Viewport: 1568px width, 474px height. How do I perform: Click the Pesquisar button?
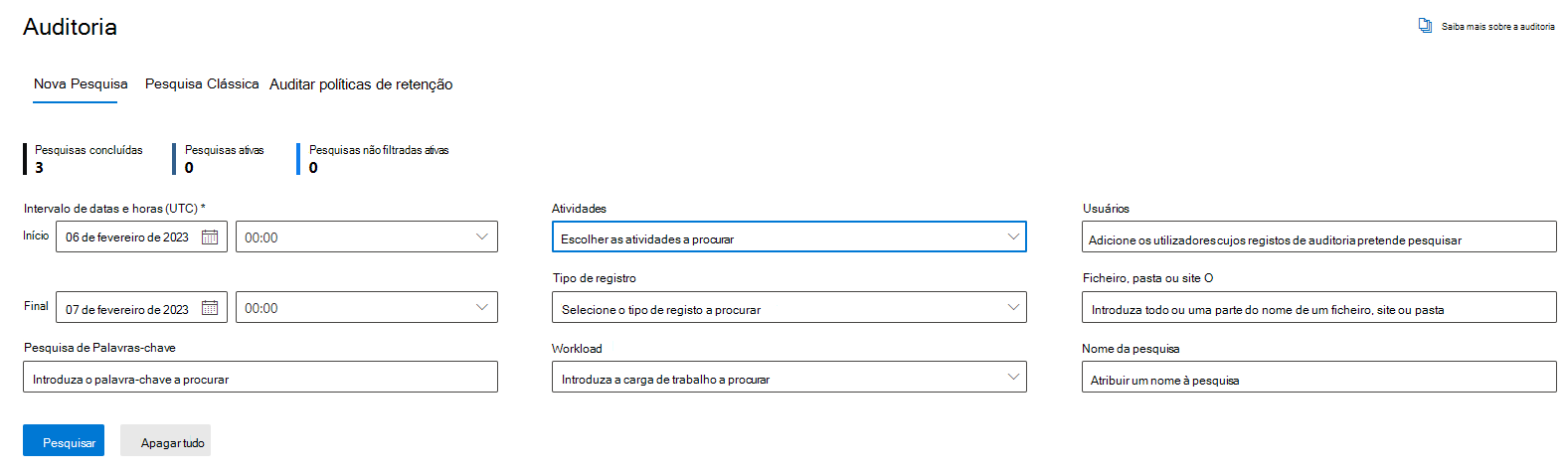click(x=64, y=440)
